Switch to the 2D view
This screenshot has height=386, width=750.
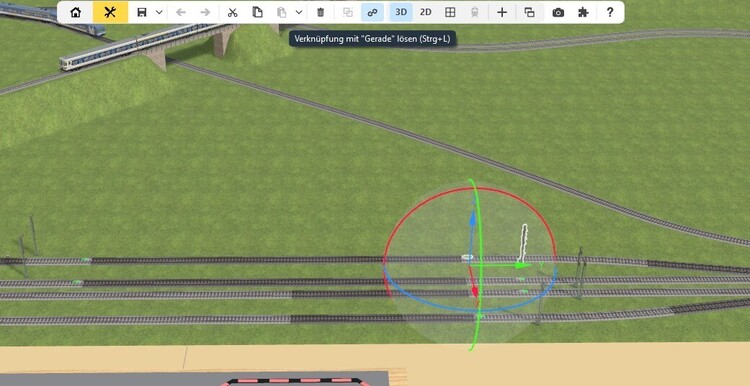coord(426,12)
